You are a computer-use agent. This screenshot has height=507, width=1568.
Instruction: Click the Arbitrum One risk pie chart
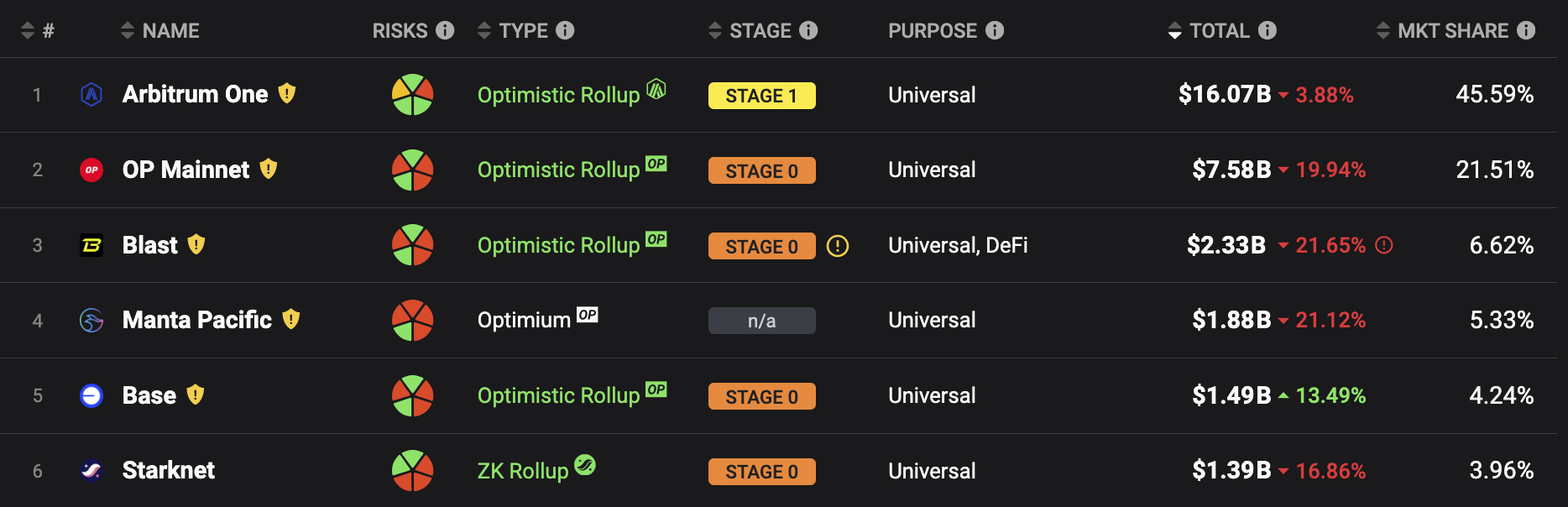click(x=412, y=95)
